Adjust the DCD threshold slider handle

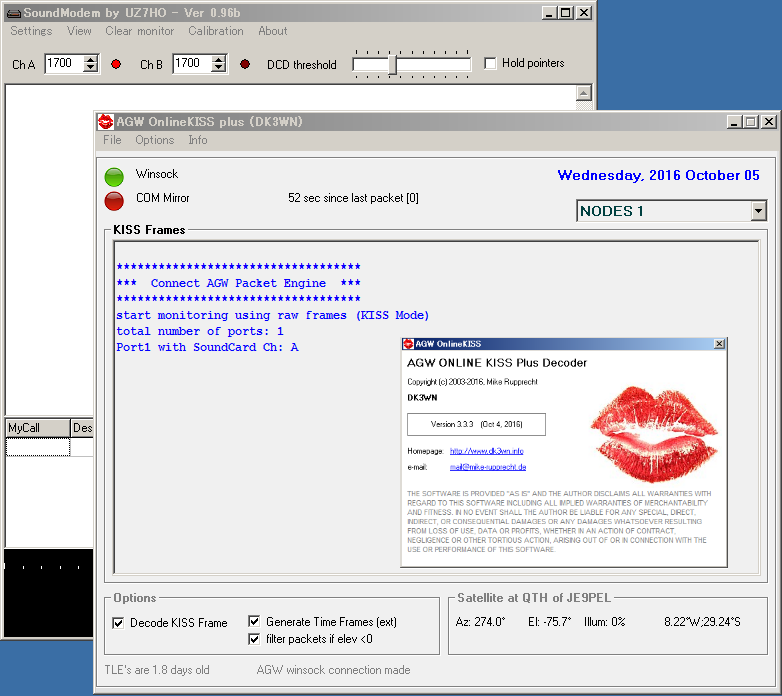coord(392,65)
